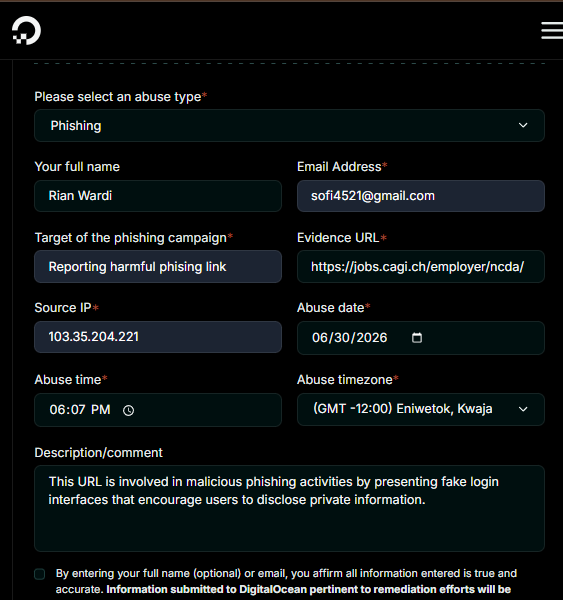Click the affirmation text beginning 'By entering your full name'
563x600 pixels.
click(x=286, y=581)
